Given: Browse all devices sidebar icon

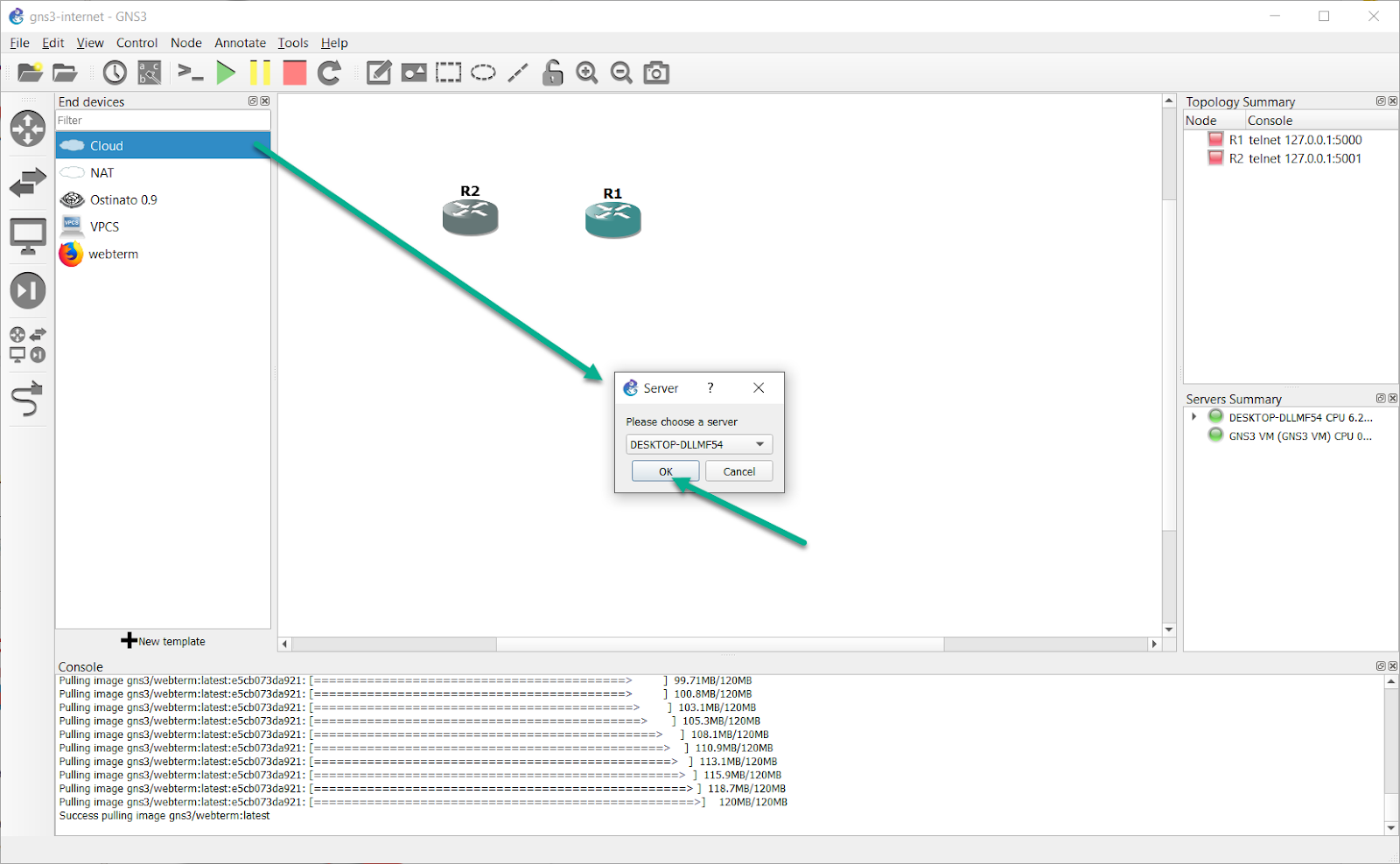Looking at the screenshot, I should click(x=28, y=345).
